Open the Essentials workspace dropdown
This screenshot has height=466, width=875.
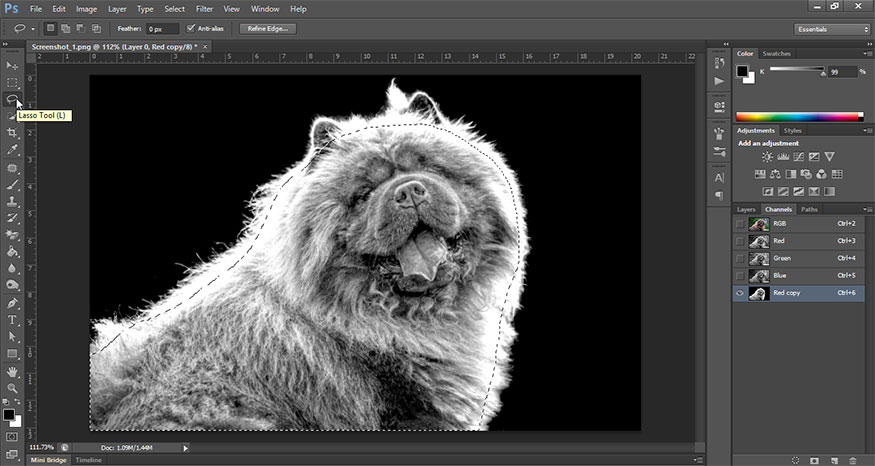coord(831,29)
